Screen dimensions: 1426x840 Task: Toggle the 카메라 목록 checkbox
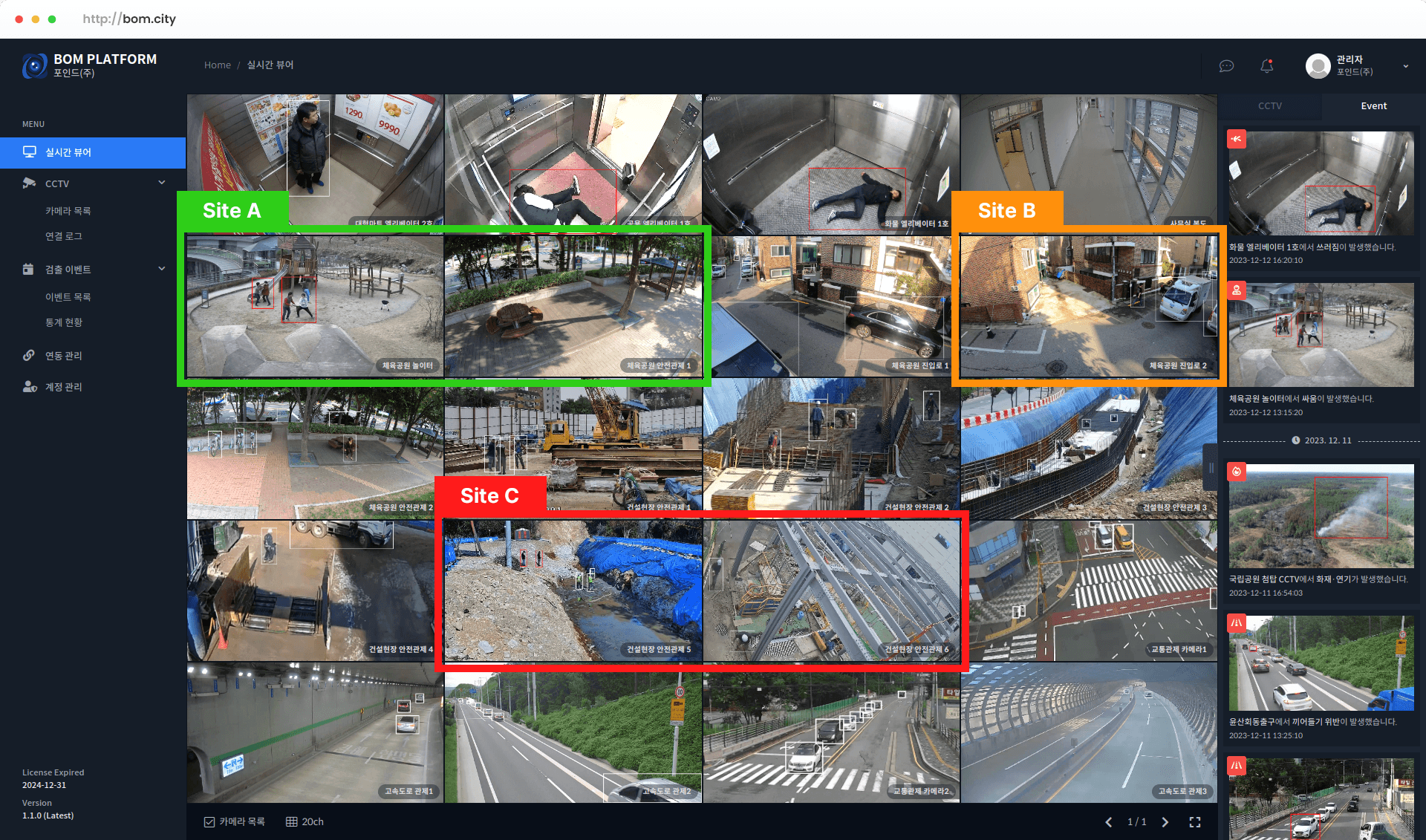coord(209,822)
